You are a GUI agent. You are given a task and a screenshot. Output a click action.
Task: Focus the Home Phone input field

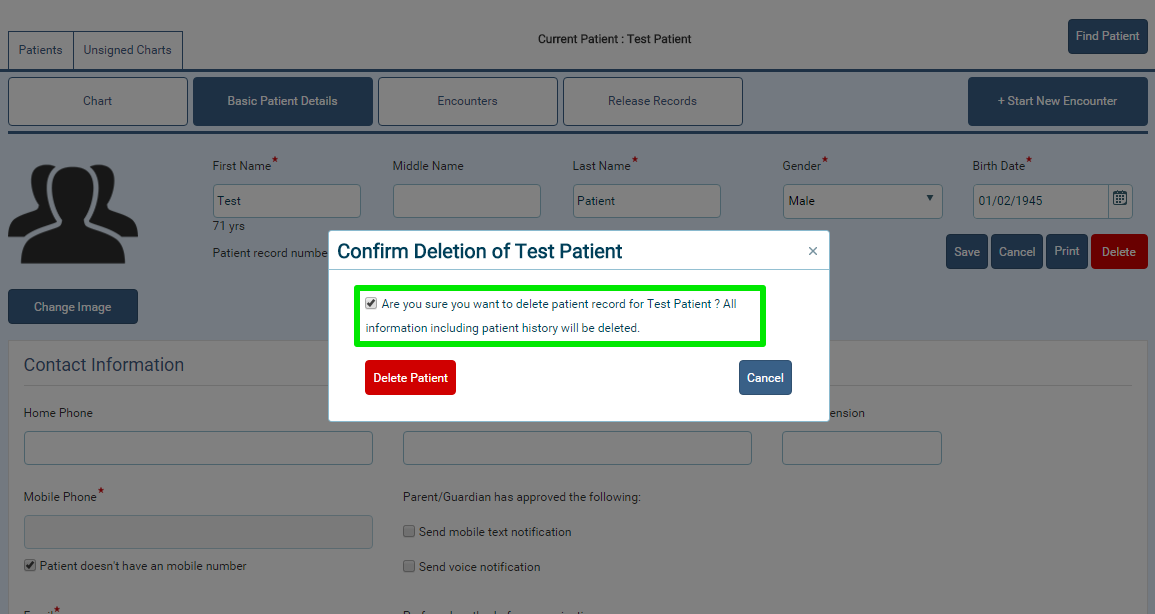(x=198, y=448)
